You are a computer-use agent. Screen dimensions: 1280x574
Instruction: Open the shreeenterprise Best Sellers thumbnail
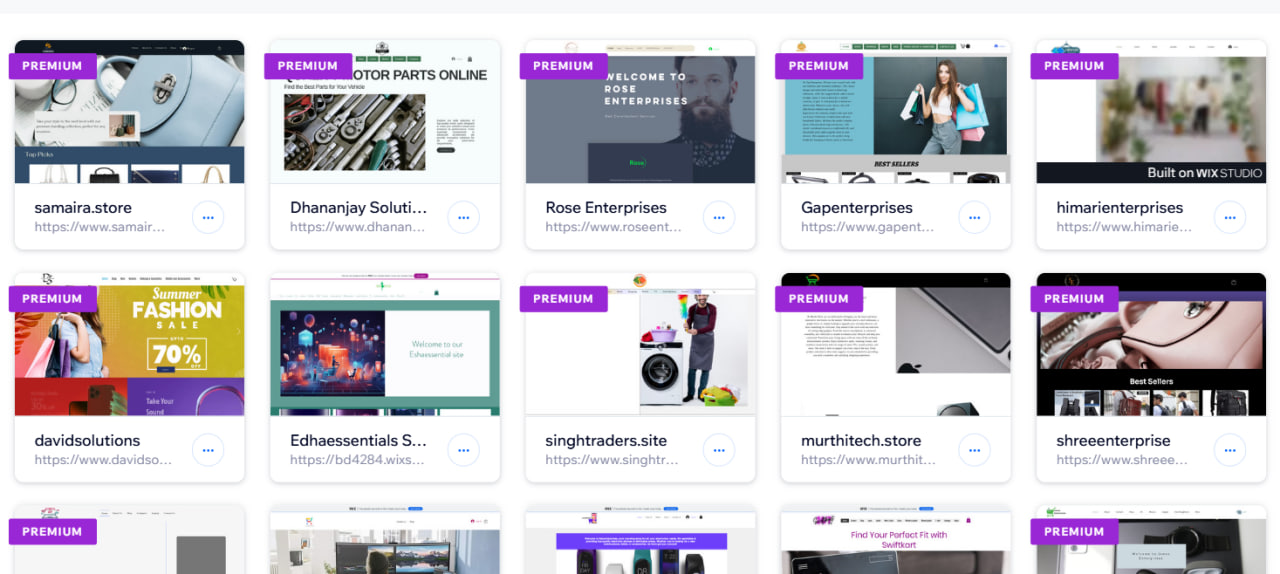pyautogui.click(x=1151, y=345)
